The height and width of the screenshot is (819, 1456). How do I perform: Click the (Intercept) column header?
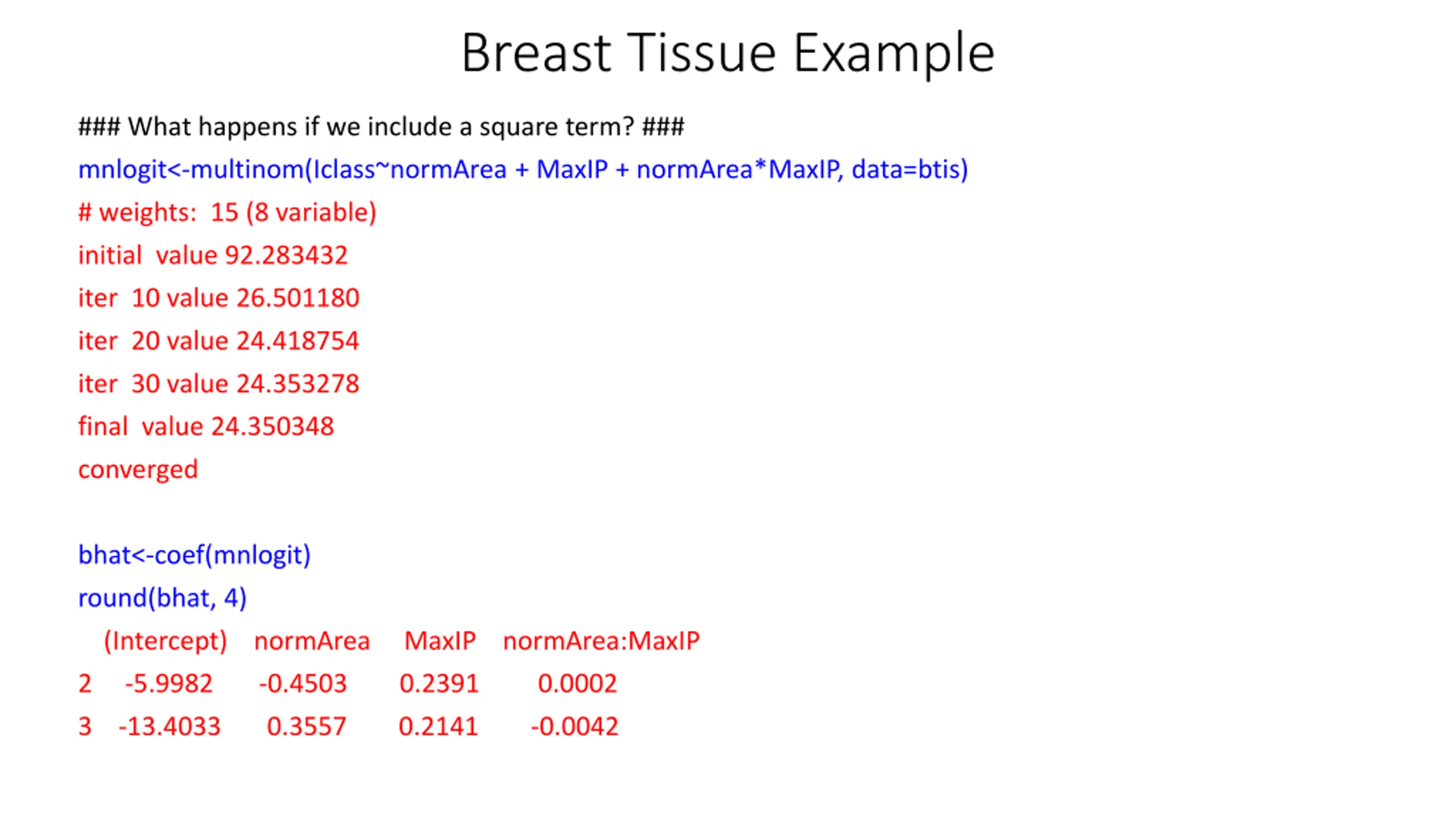[x=166, y=642]
